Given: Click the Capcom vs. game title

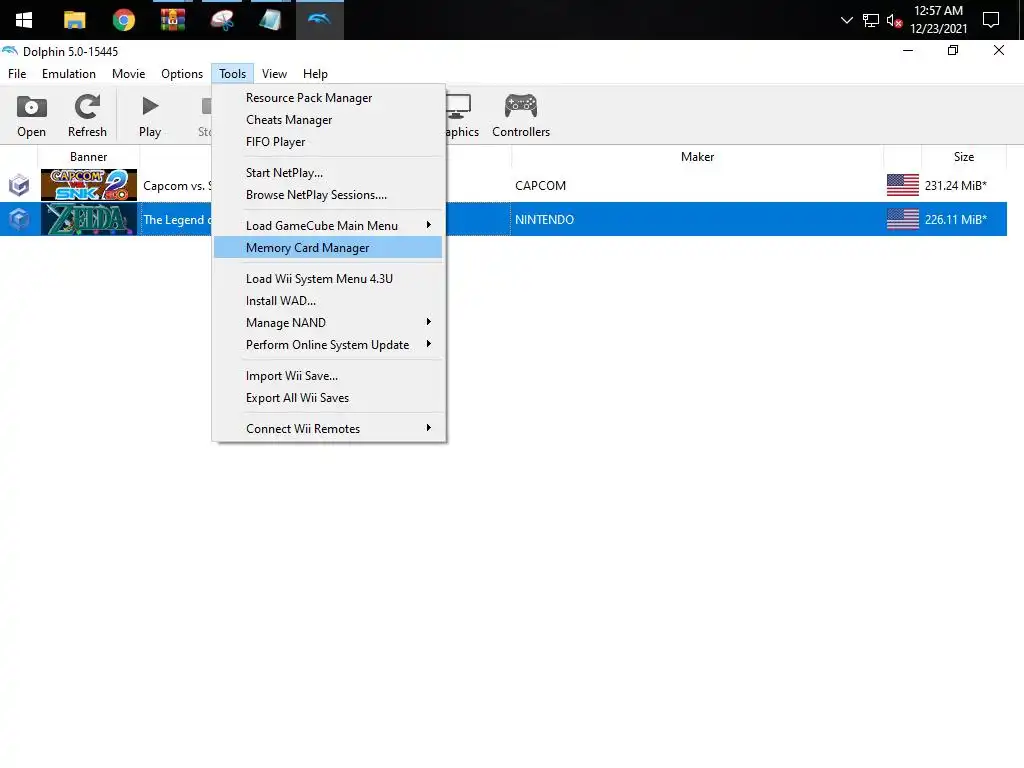Looking at the screenshot, I should [176, 185].
